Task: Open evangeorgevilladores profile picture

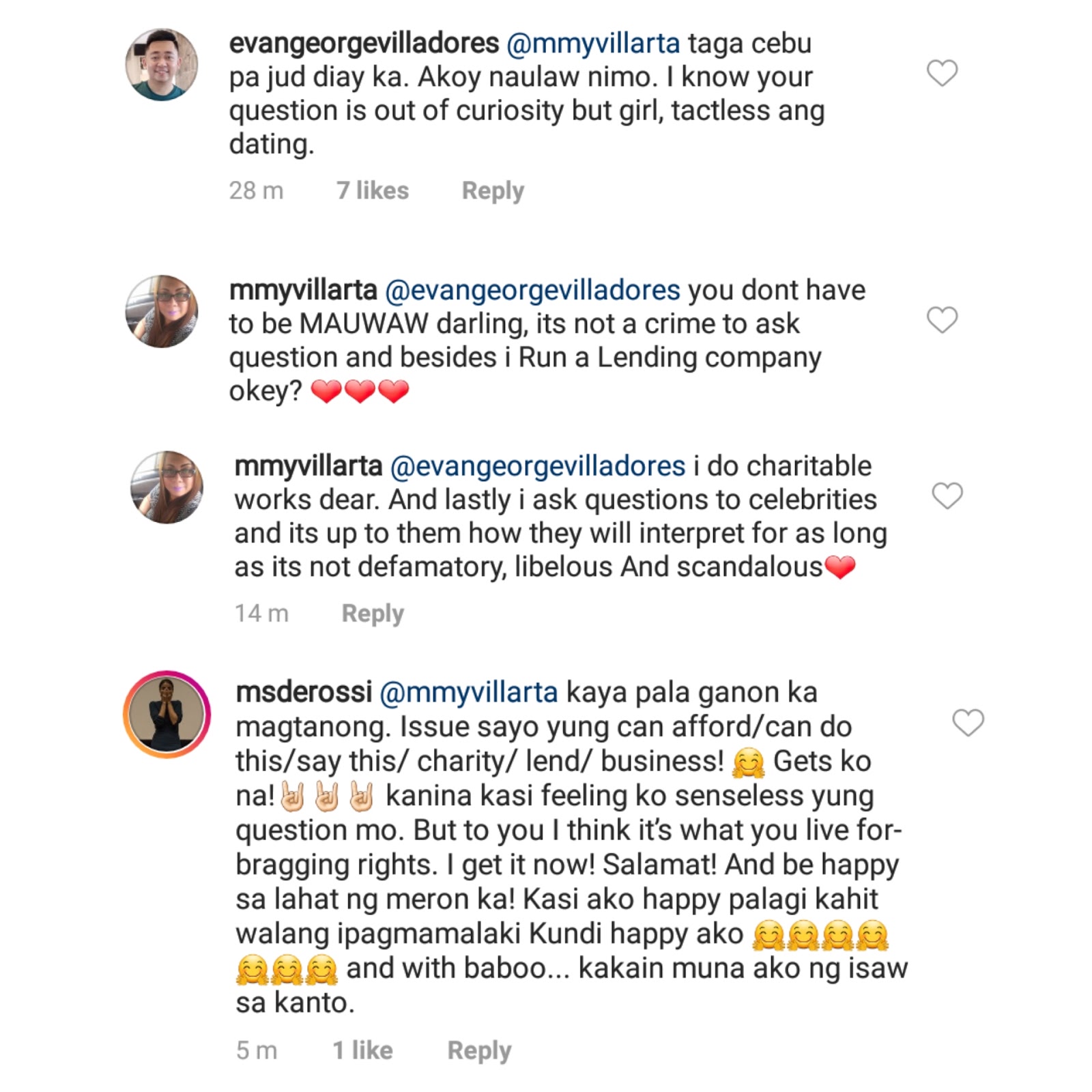Action: [x=162, y=64]
